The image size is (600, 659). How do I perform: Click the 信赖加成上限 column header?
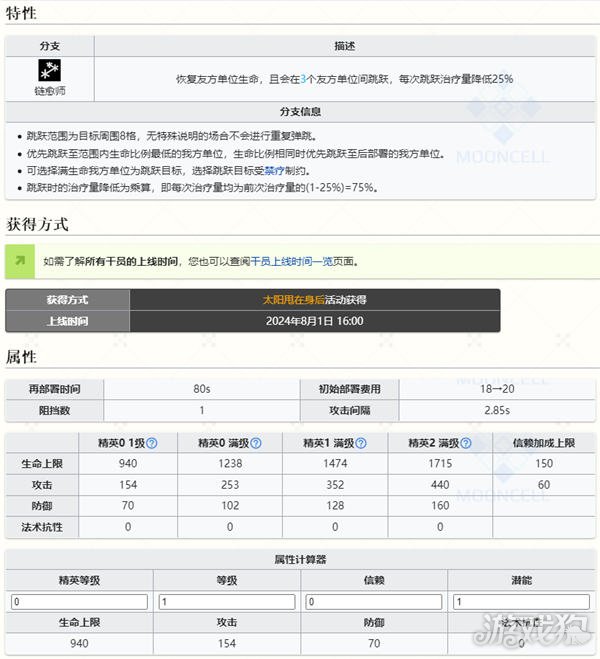[544, 443]
